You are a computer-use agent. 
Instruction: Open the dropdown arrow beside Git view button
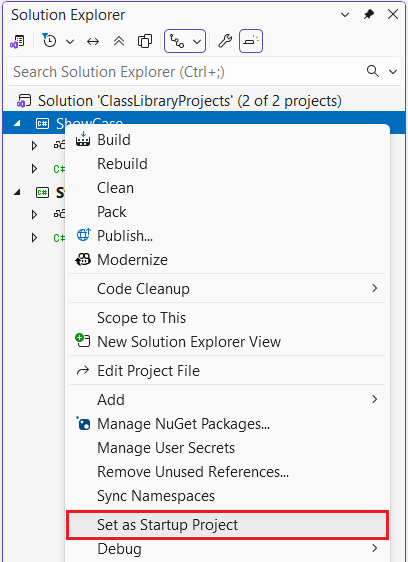pyautogui.click(x=197, y=42)
